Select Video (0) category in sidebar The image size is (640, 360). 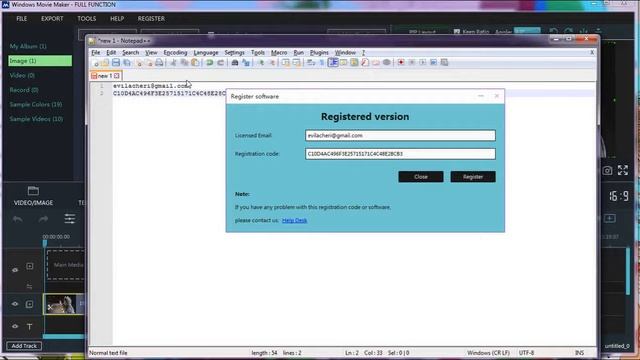(x=22, y=76)
